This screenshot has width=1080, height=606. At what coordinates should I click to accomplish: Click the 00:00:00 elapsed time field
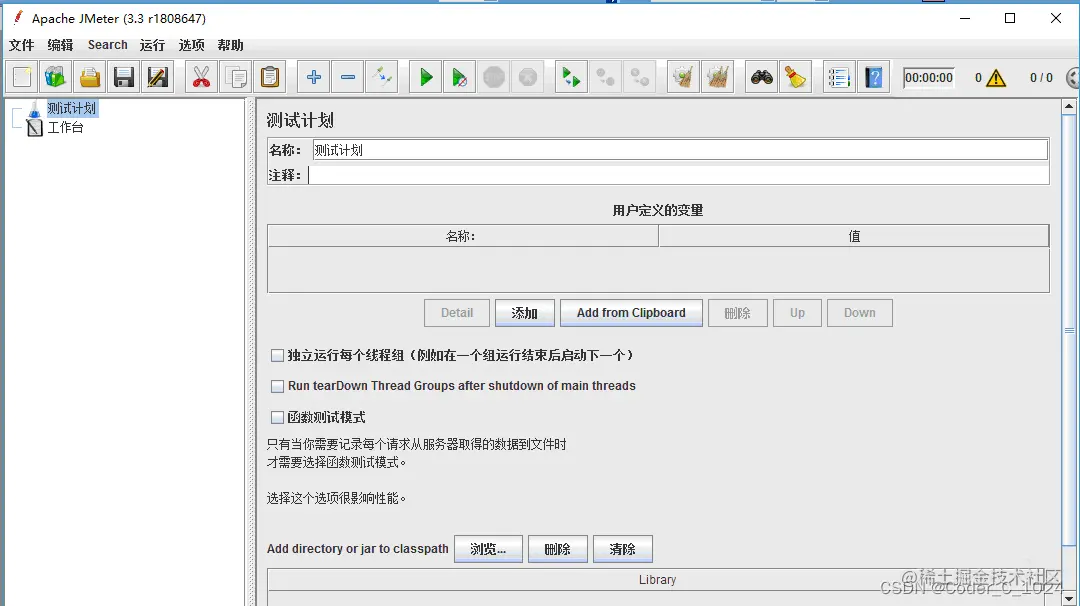point(928,78)
